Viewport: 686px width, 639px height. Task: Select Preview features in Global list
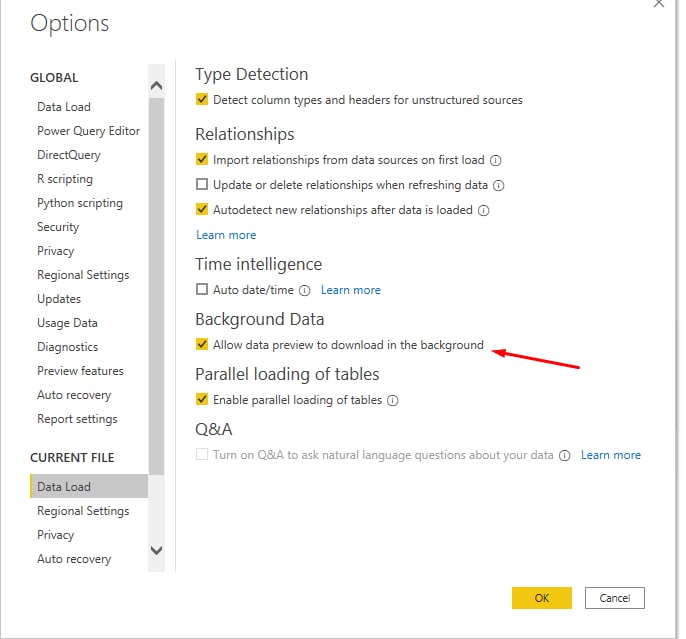tap(80, 371)
